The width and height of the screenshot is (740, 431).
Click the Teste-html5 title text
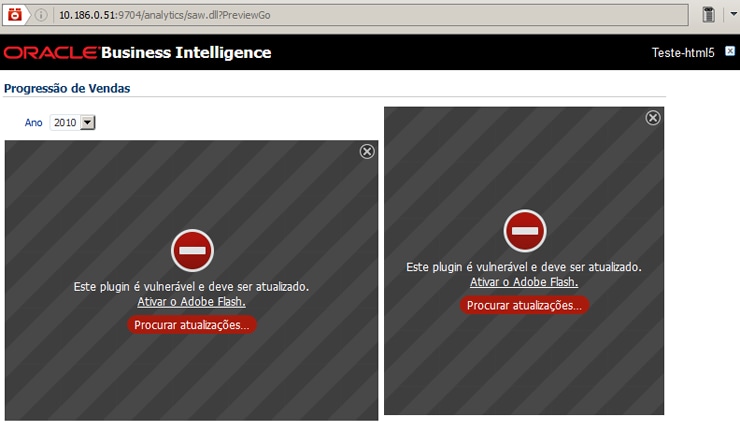coord(683,52)
